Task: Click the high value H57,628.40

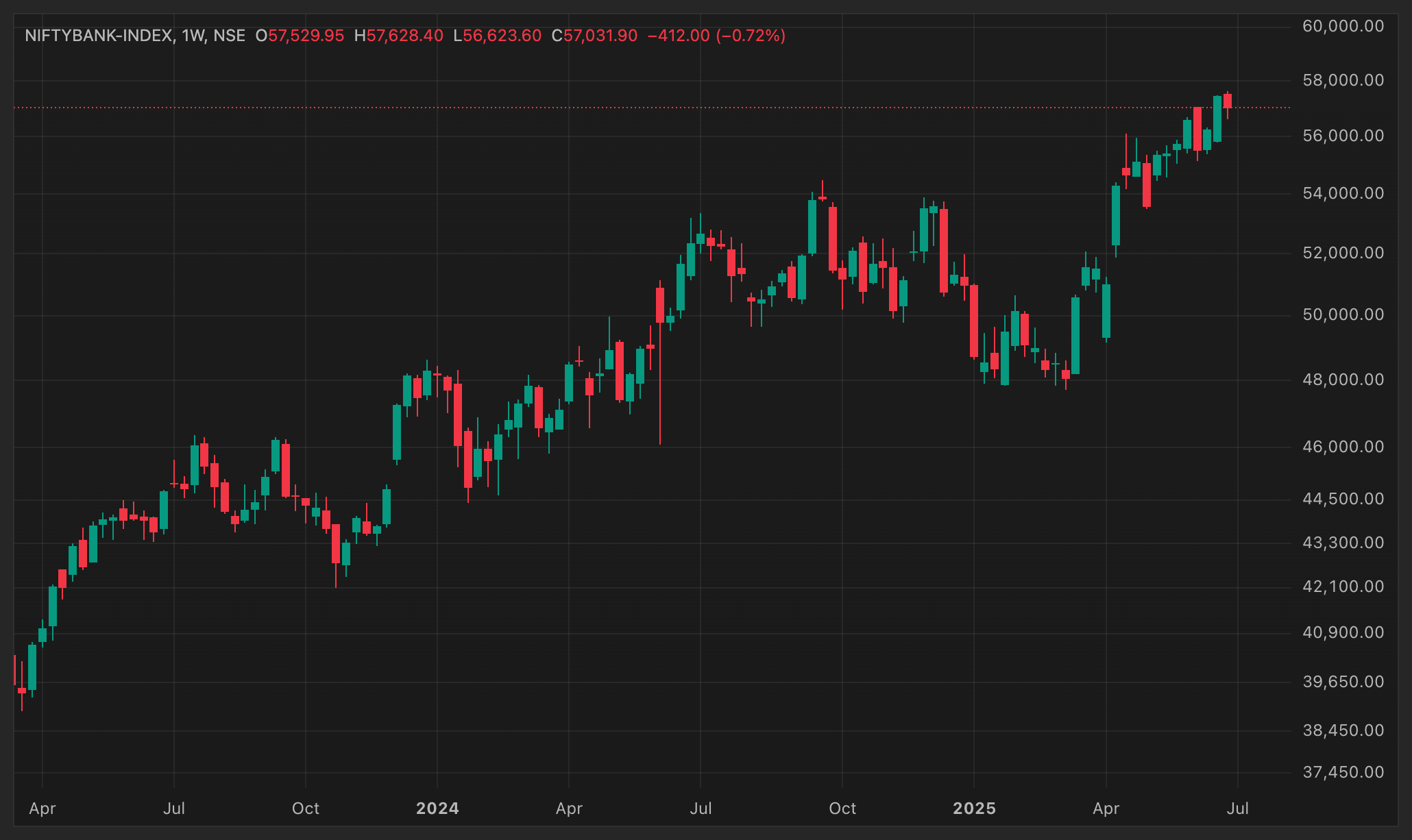Action: (398, 36)
